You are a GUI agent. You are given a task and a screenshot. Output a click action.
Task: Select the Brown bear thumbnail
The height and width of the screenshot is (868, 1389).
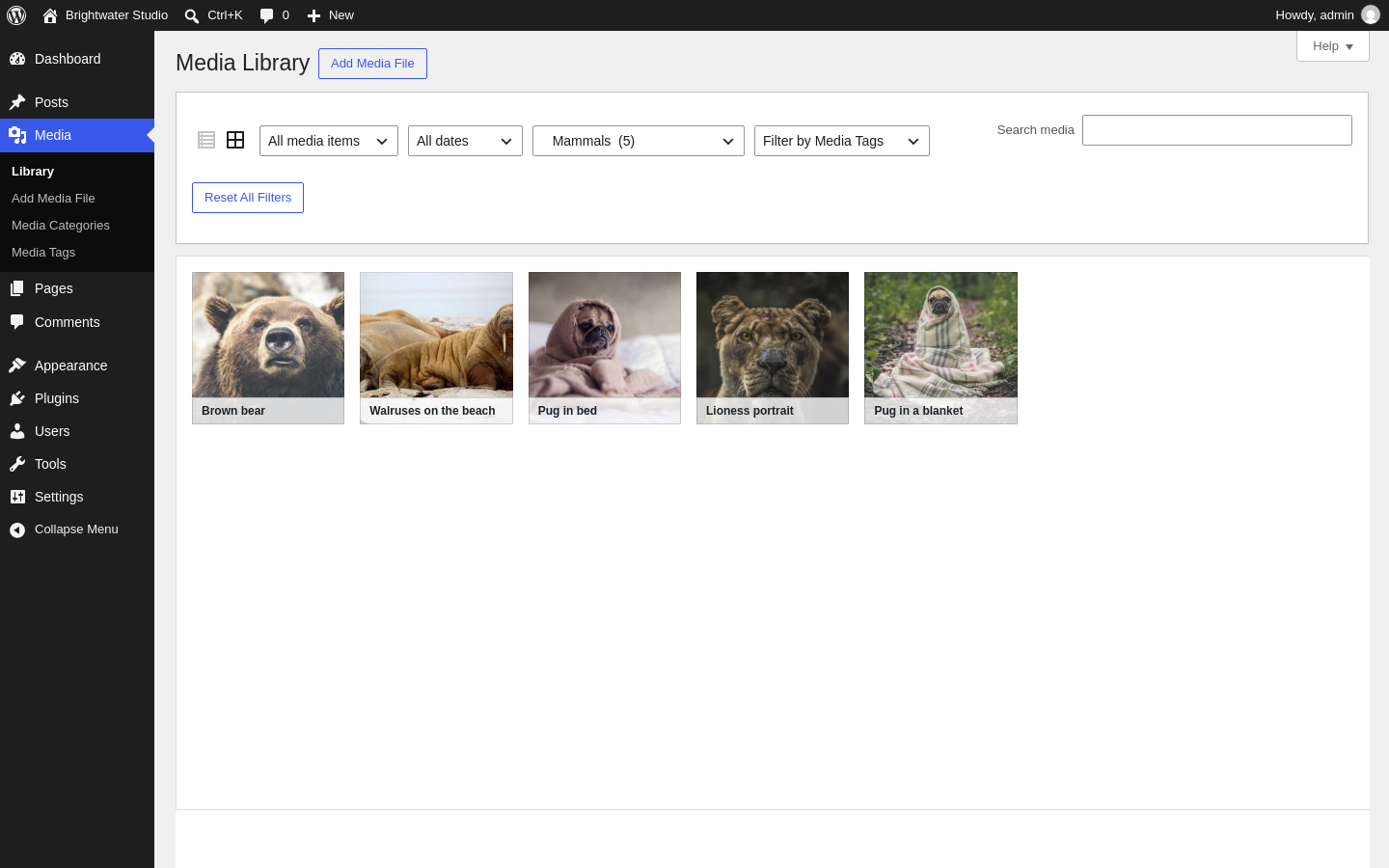(x=268, y=348)
